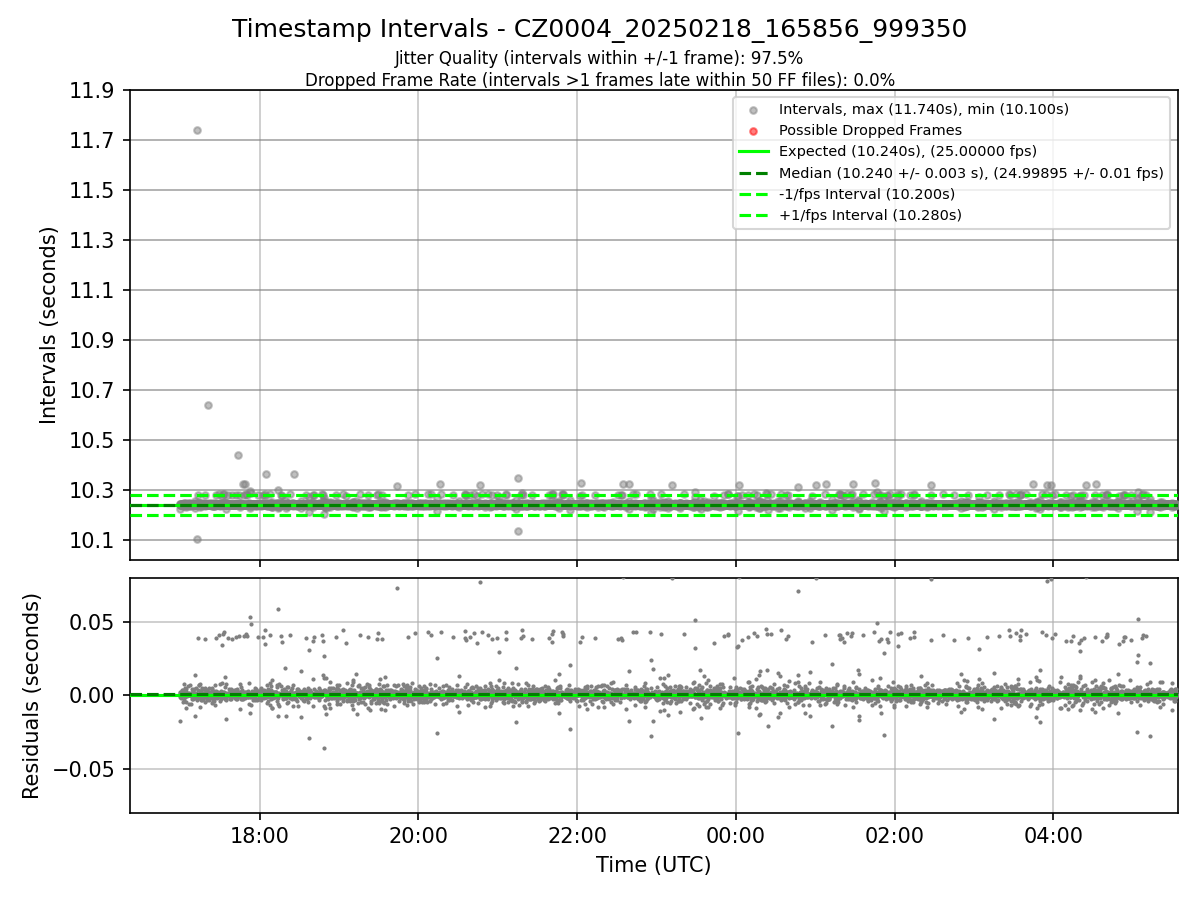Click the plot title 'Timestamp Intervals - CZ0004_20250218_165856_999350'
This screenshot has width=1200, height=900.
tap(599, 29)
